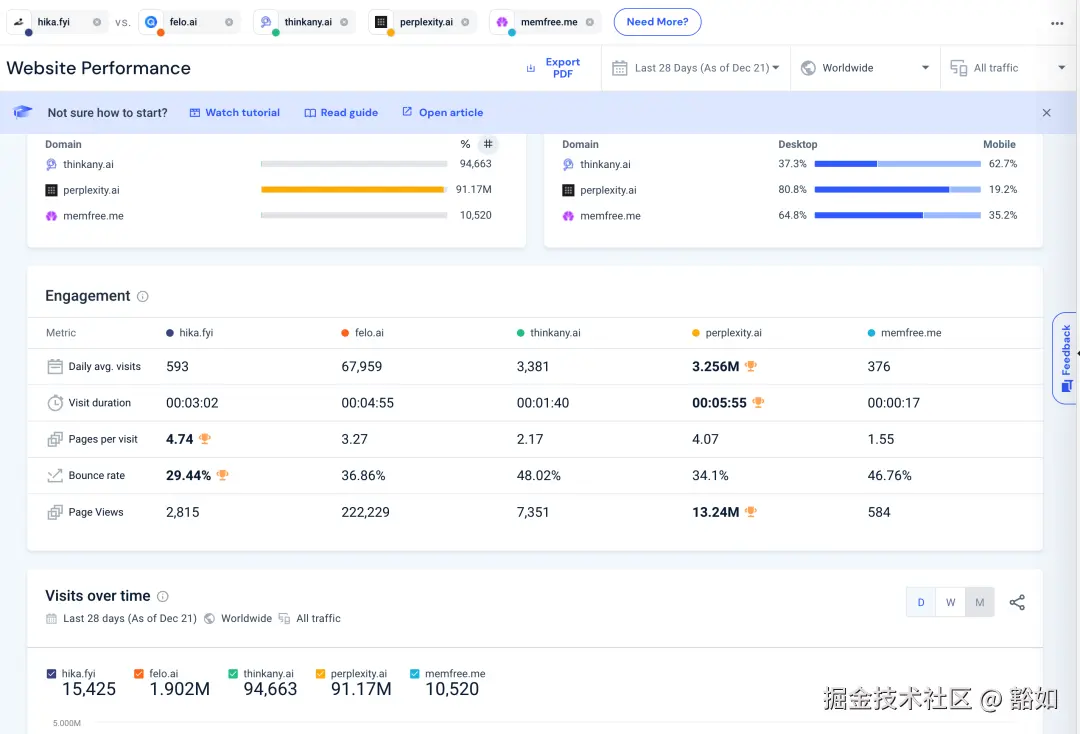1080x734 pixels.
Task: Remove perplexity.ai from comparison chips
Action: coord(465,22)
